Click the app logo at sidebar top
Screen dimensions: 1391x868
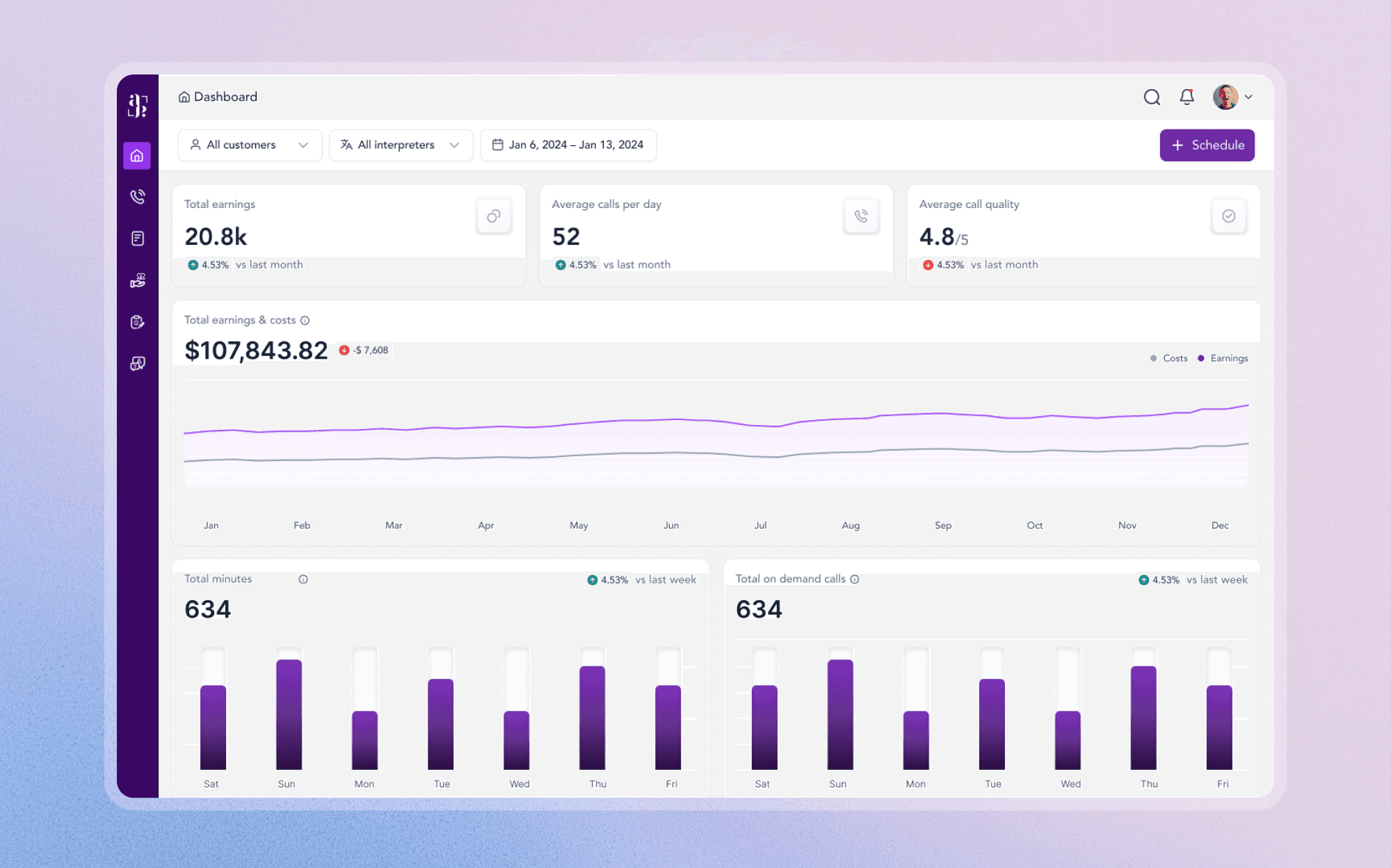pos(138,105)
